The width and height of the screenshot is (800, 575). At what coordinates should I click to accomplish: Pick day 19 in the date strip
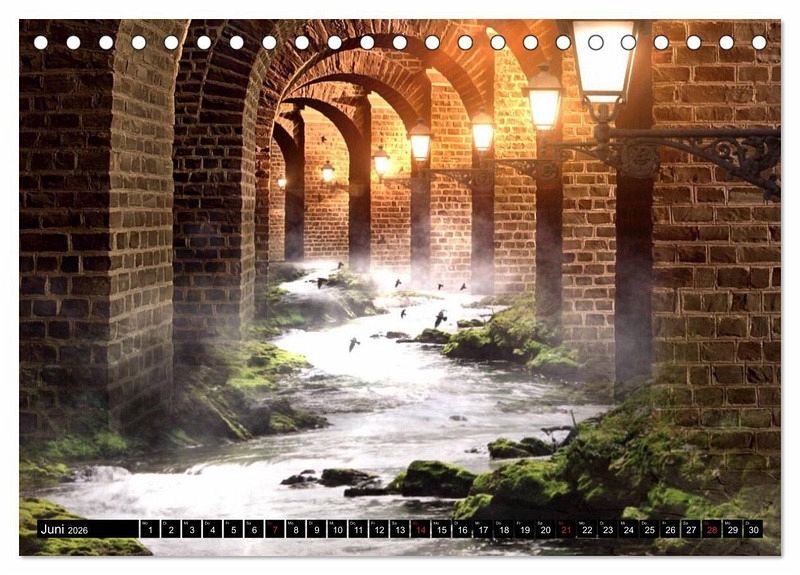click(525, 529)
